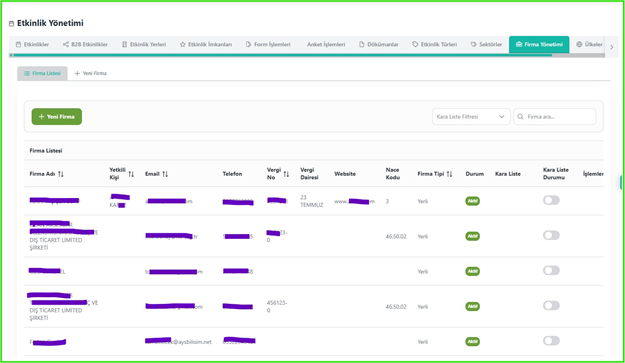Viewport: 625px width, 363px height.
Task: Open the Kara Liste Filtresi dropdown
Action: tap(471, 117)
